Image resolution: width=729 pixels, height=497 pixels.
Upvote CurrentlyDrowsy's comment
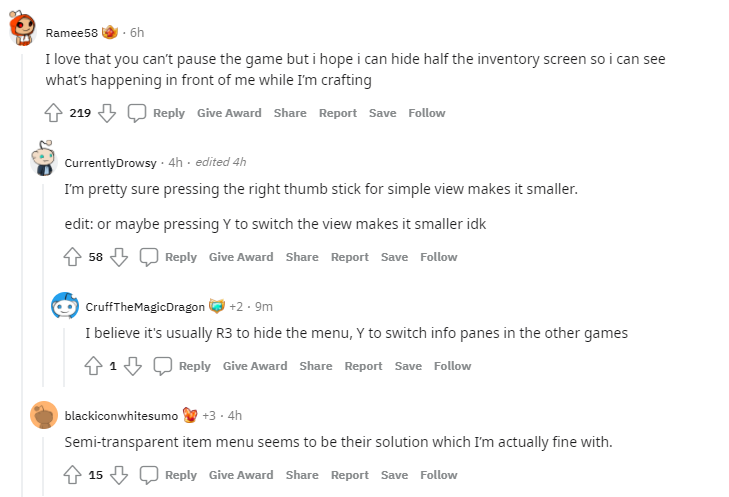72,257
